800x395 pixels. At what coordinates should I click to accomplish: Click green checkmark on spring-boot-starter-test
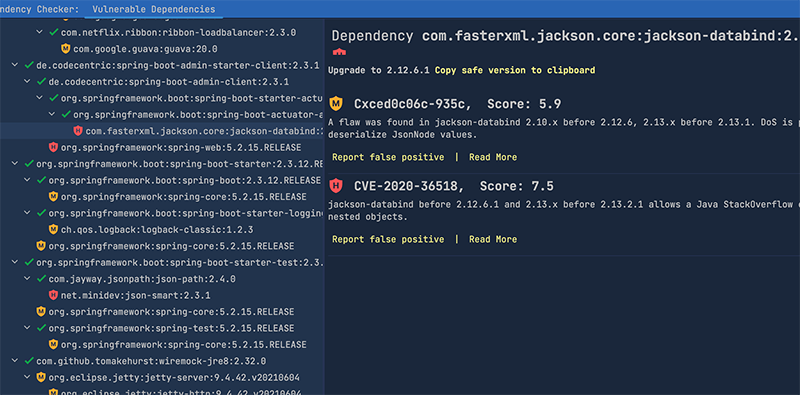29,262
